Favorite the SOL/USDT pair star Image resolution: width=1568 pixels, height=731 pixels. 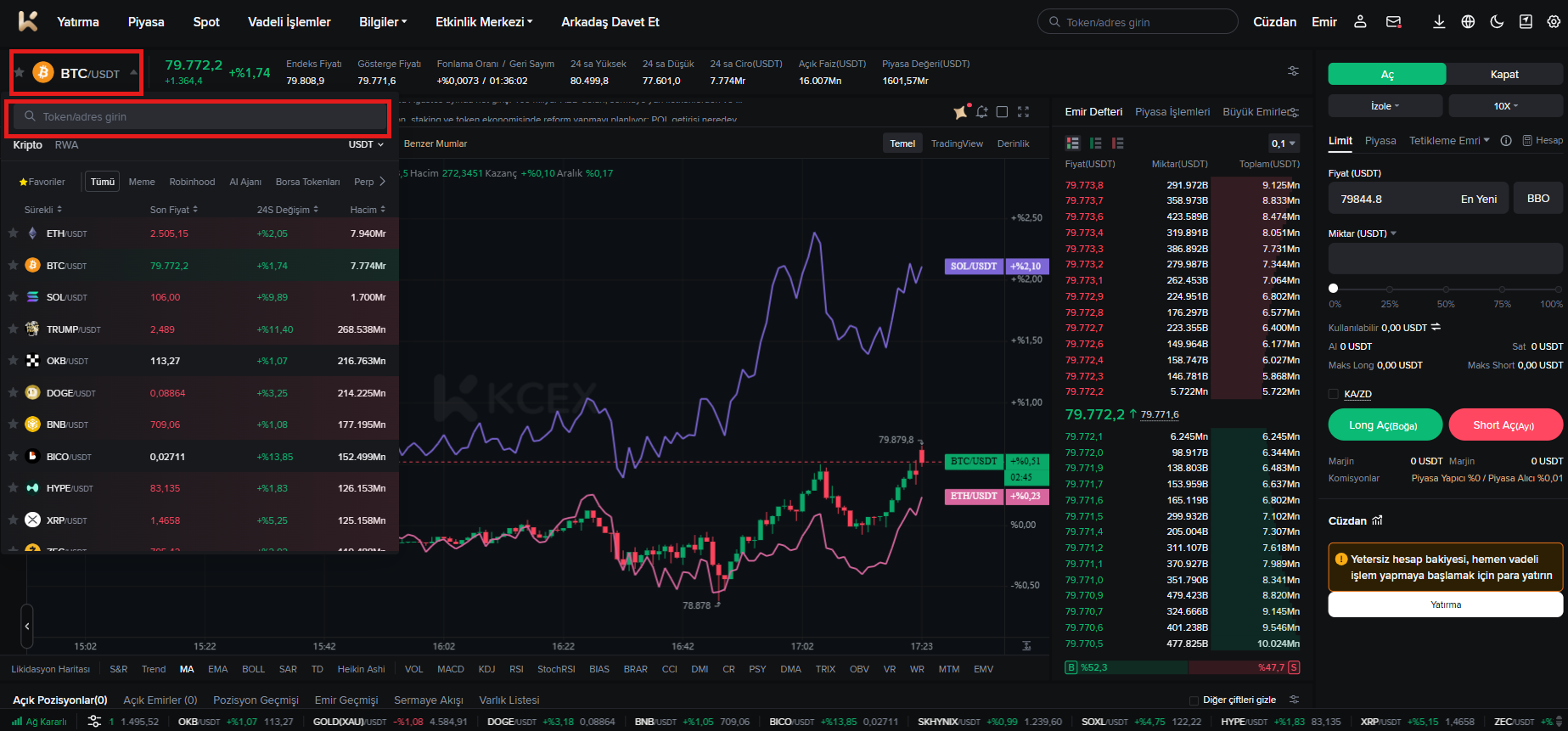point(13,297)
